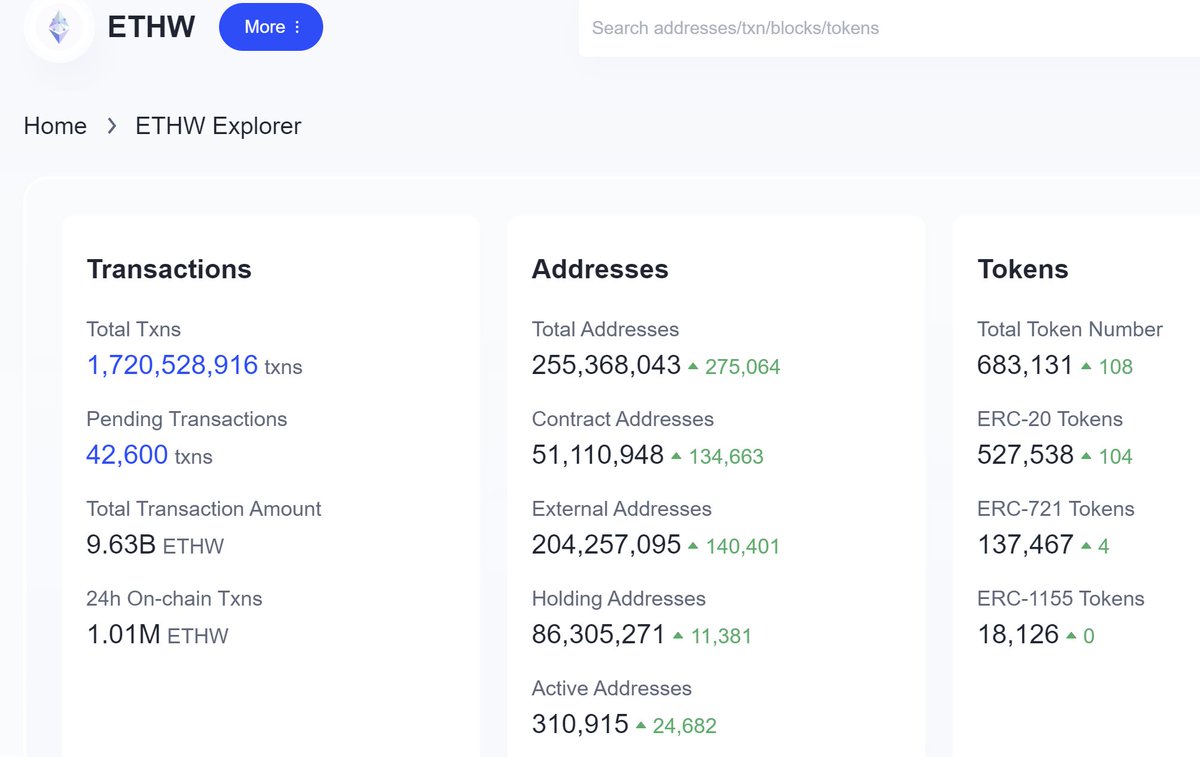Click the 9.63B ETHW value
The height and width of the screenshot is (757, 1200).
155,545
